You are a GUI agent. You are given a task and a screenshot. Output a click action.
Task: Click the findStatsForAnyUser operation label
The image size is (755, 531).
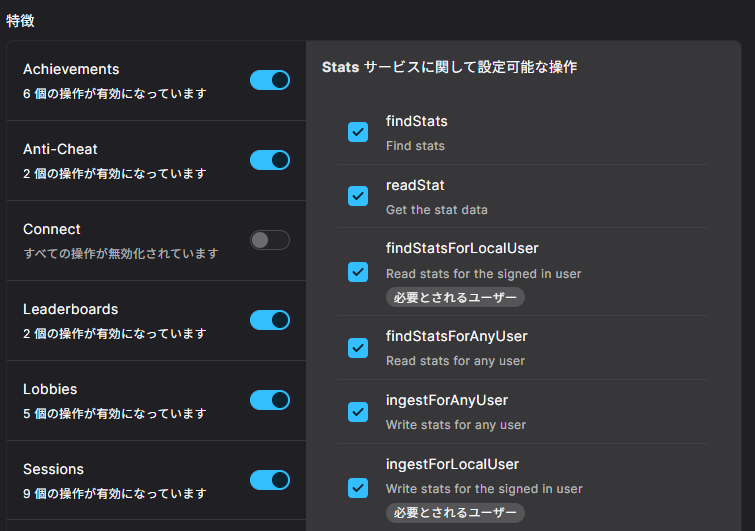pyautogui.click(x=456, y=337)
